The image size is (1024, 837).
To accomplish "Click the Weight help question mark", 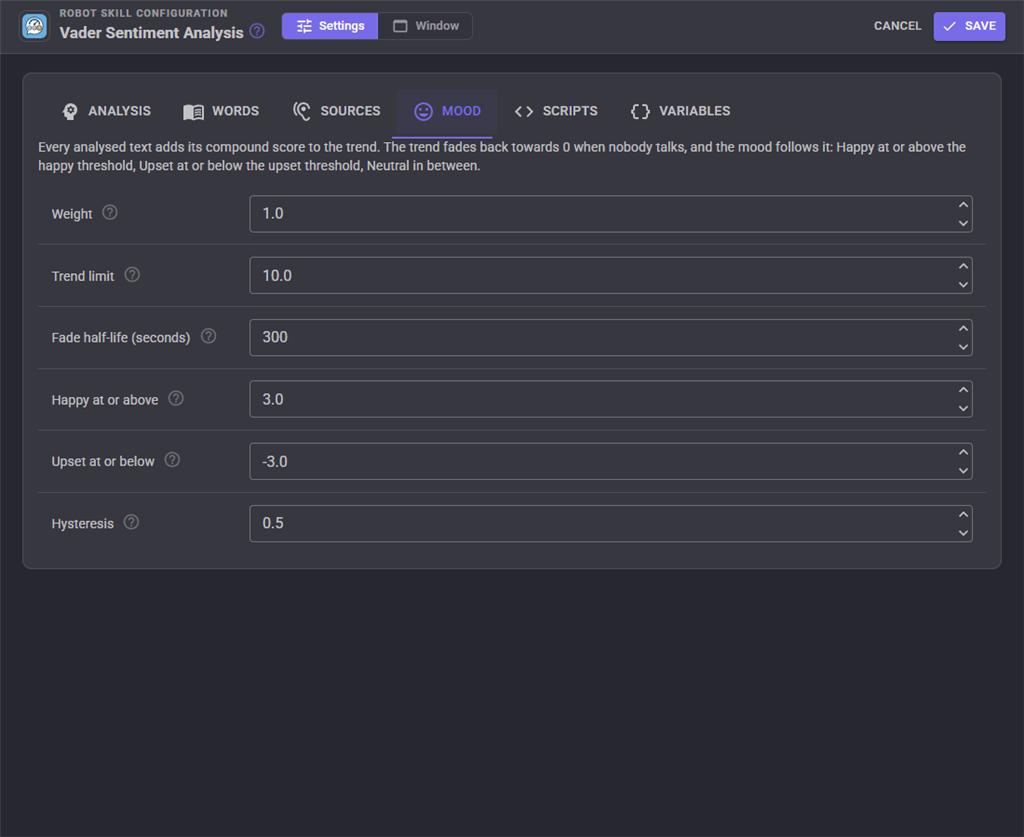I will [x=110, y=213].
